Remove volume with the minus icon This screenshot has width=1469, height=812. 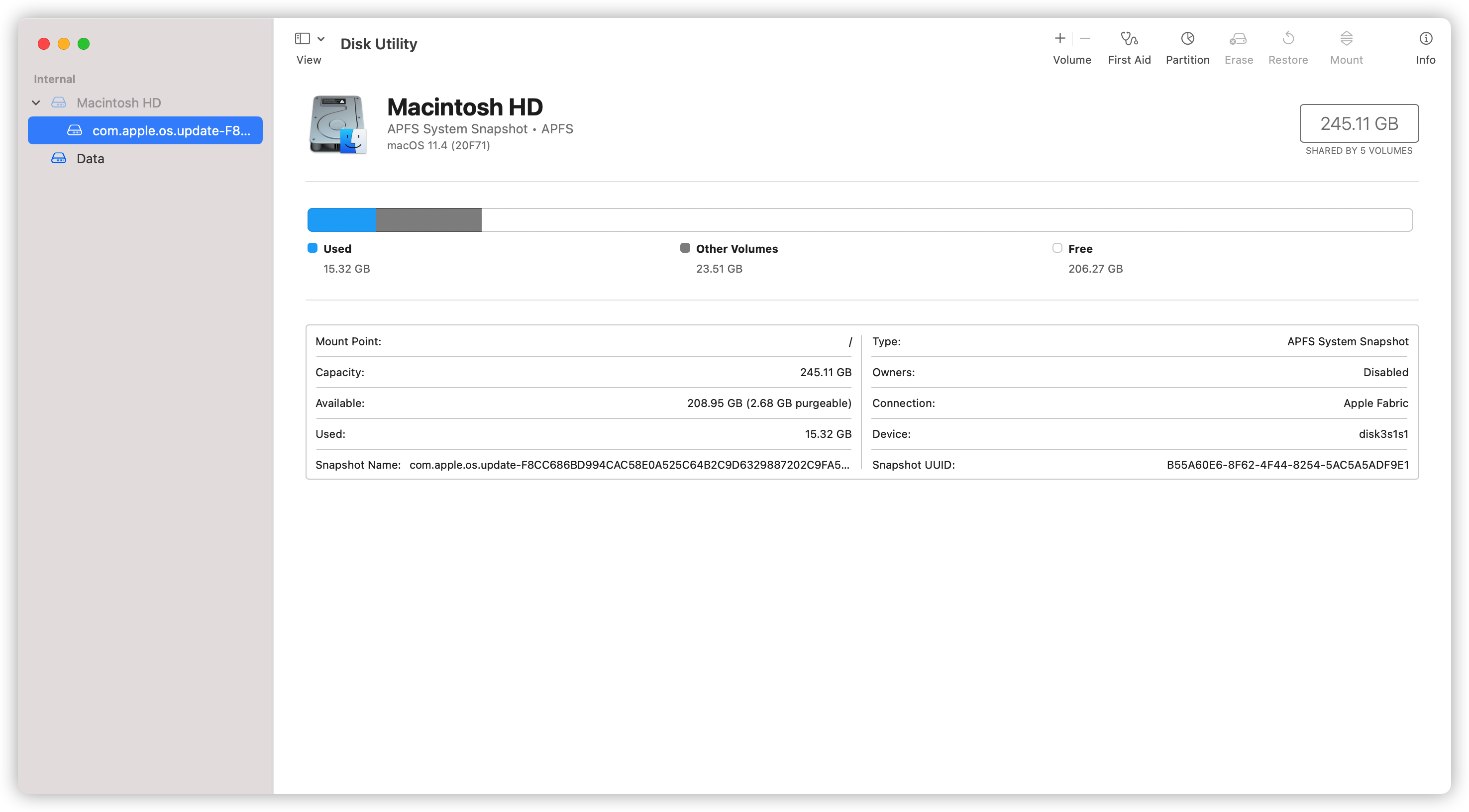point(1085,38)
